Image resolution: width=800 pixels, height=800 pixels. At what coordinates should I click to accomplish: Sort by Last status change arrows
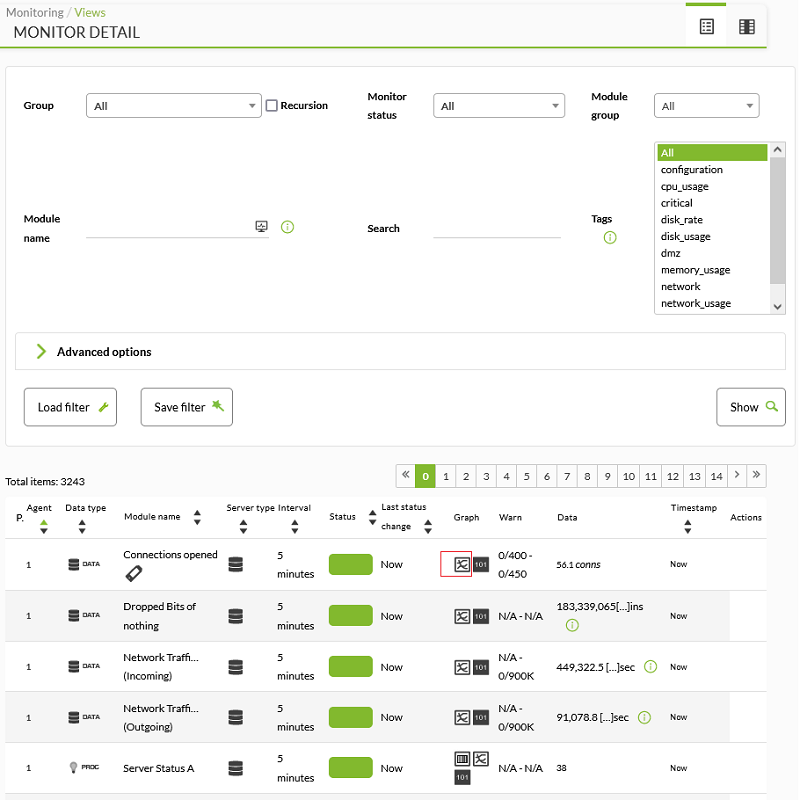coord(428,527)
